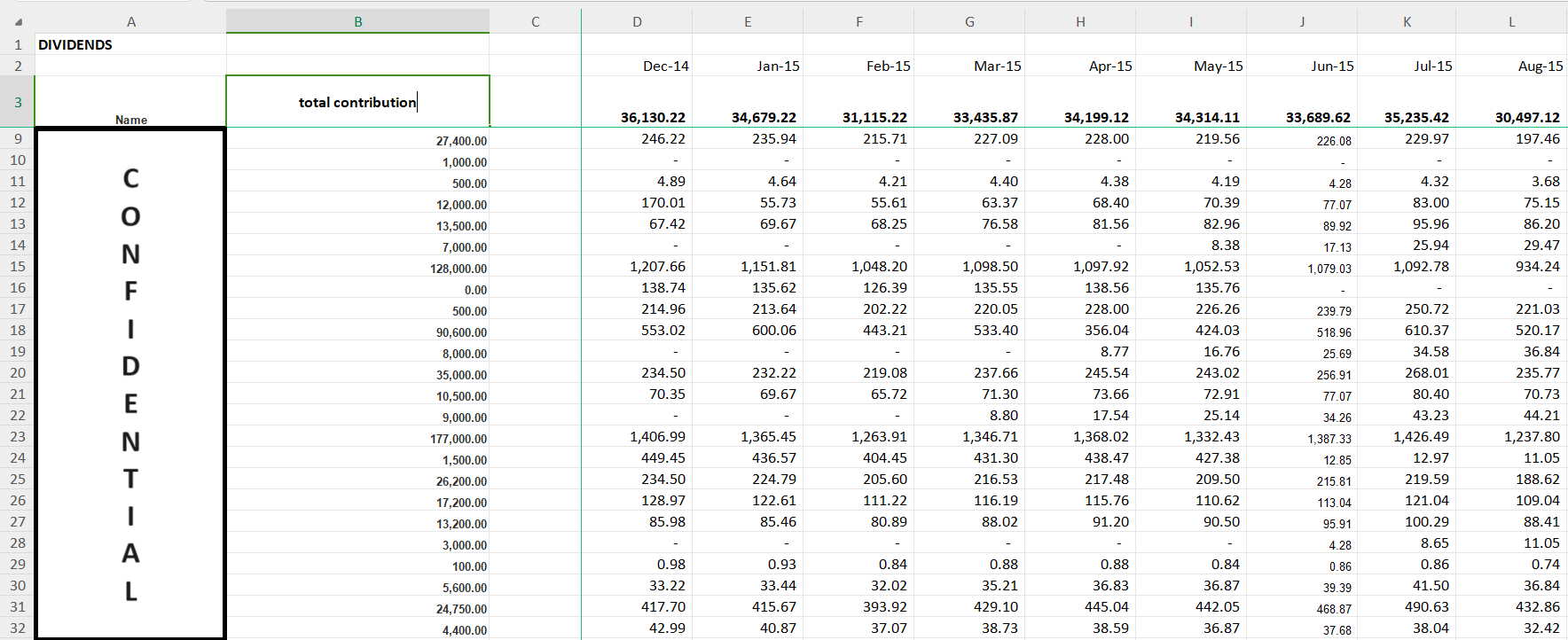Select row 32 header
This screenshot has width=1568, height=640.
point(18,628)
